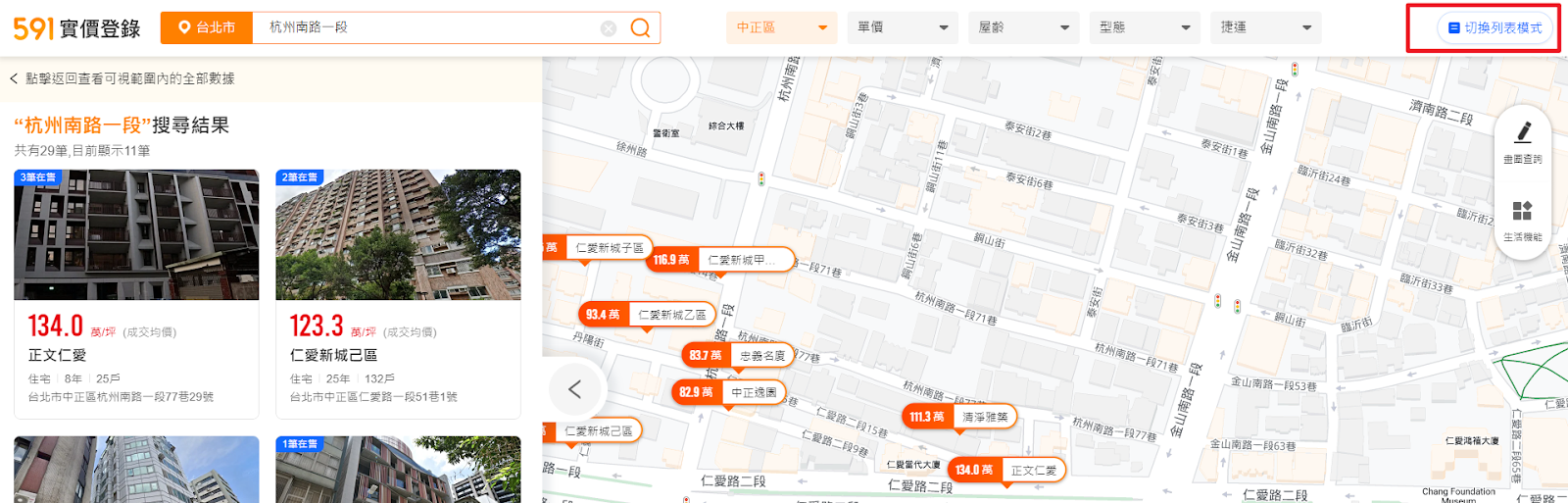Screen dimensions: 1568x503
Task: Open the 屋齡 filter dropdown
Action: tap(1024, 27)
